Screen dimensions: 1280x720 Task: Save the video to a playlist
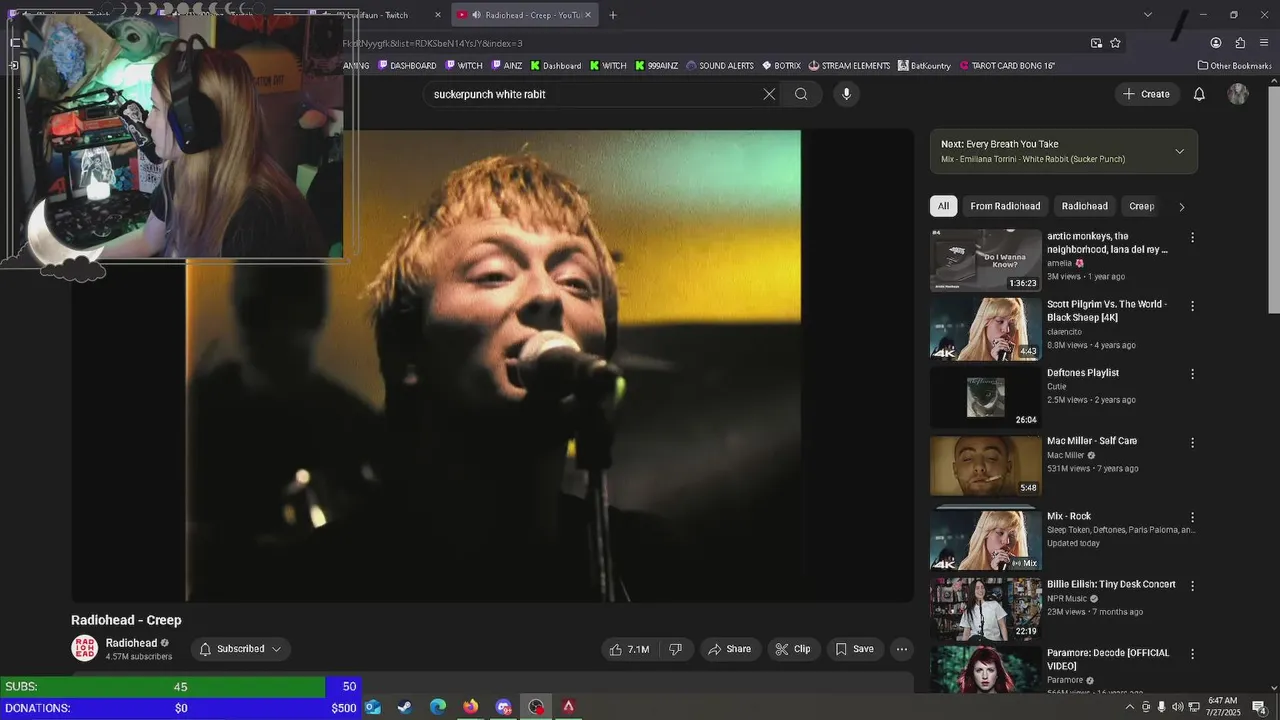[x=854, y=649]
